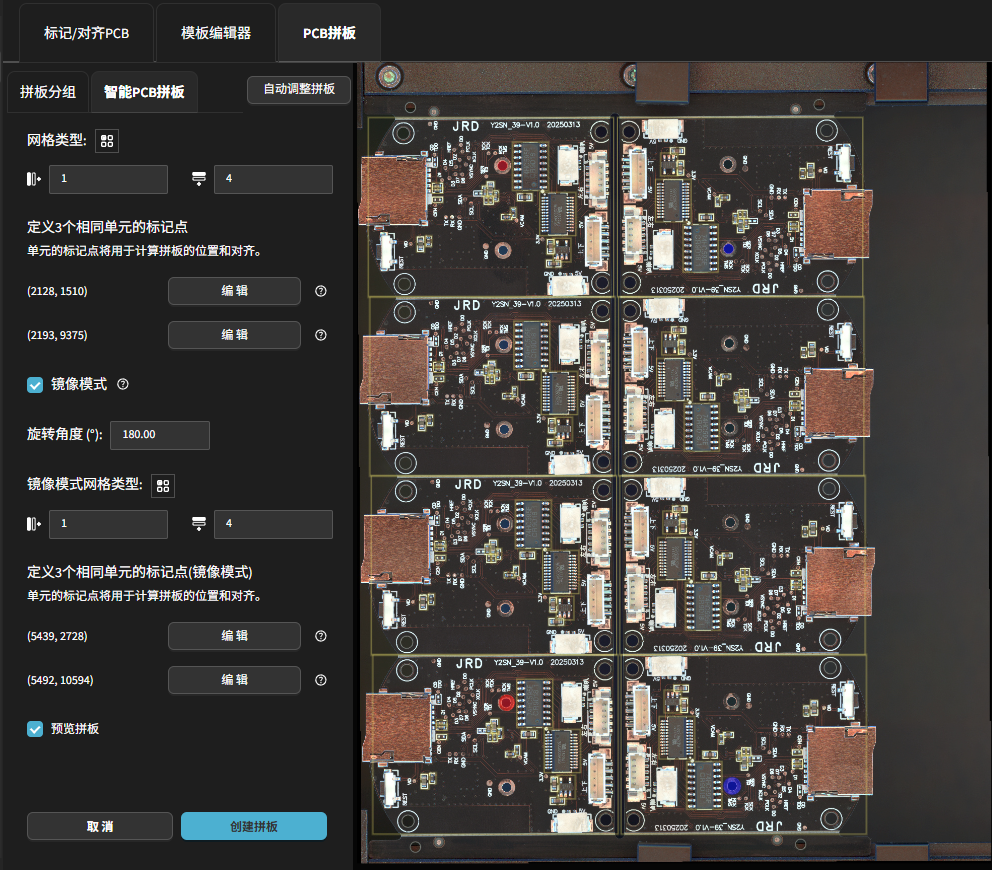Open the 模板编辑器 tab

(x=216, y=32)
